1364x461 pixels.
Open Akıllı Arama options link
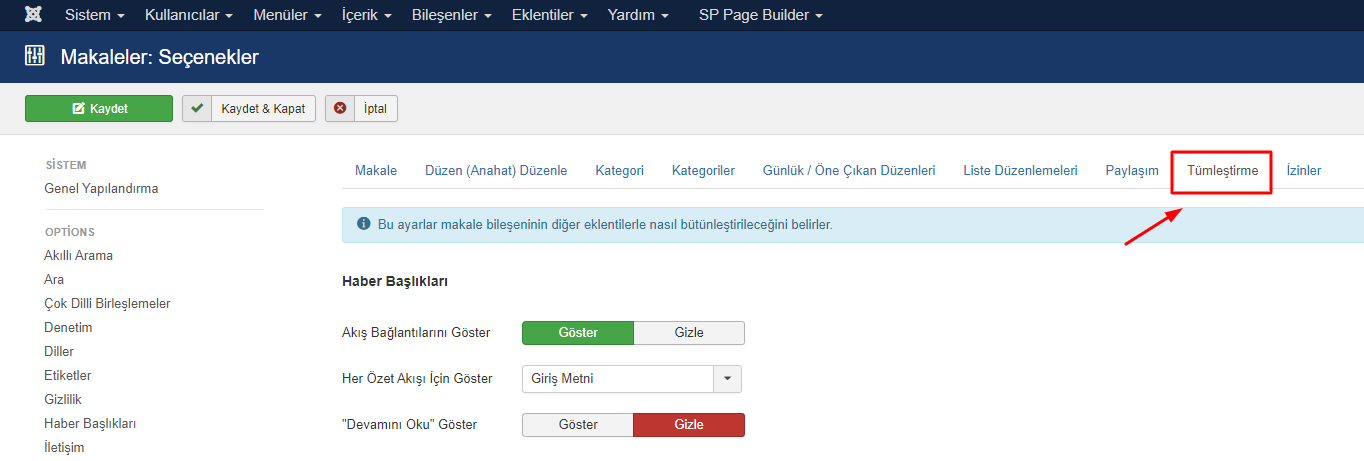tap(78, 255)
